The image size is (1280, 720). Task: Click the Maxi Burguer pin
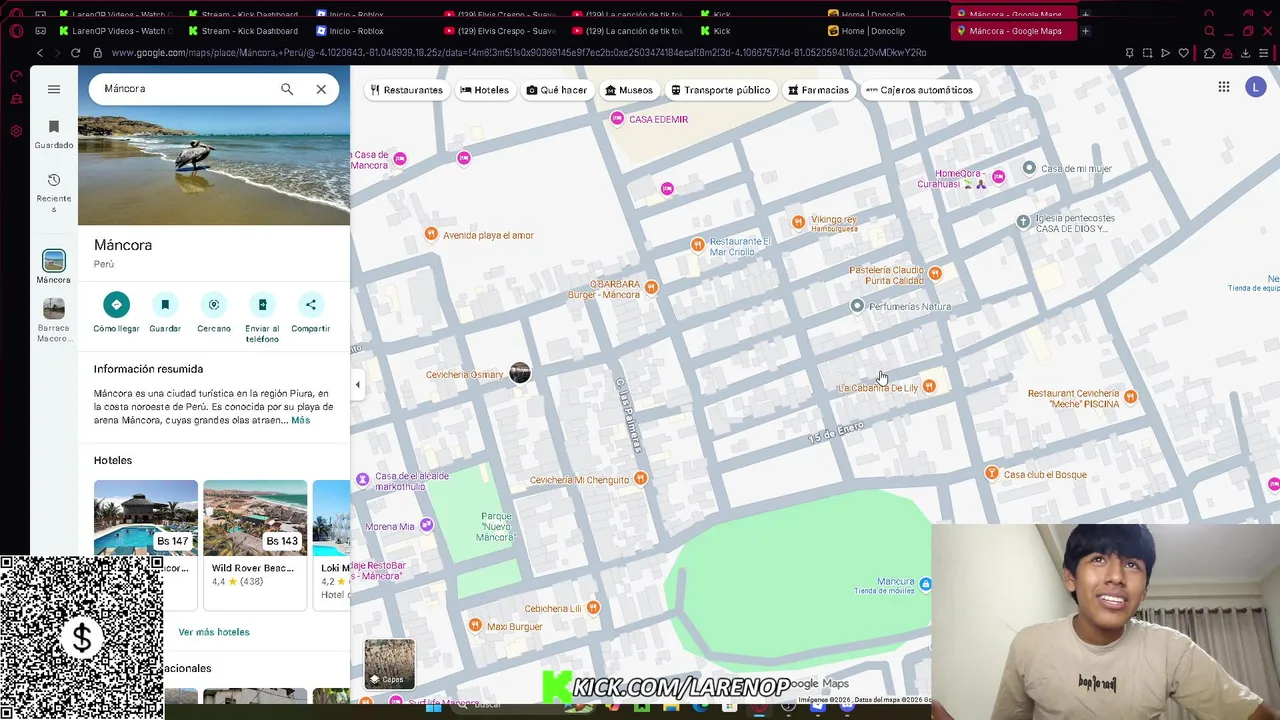(x=475, y=626)
